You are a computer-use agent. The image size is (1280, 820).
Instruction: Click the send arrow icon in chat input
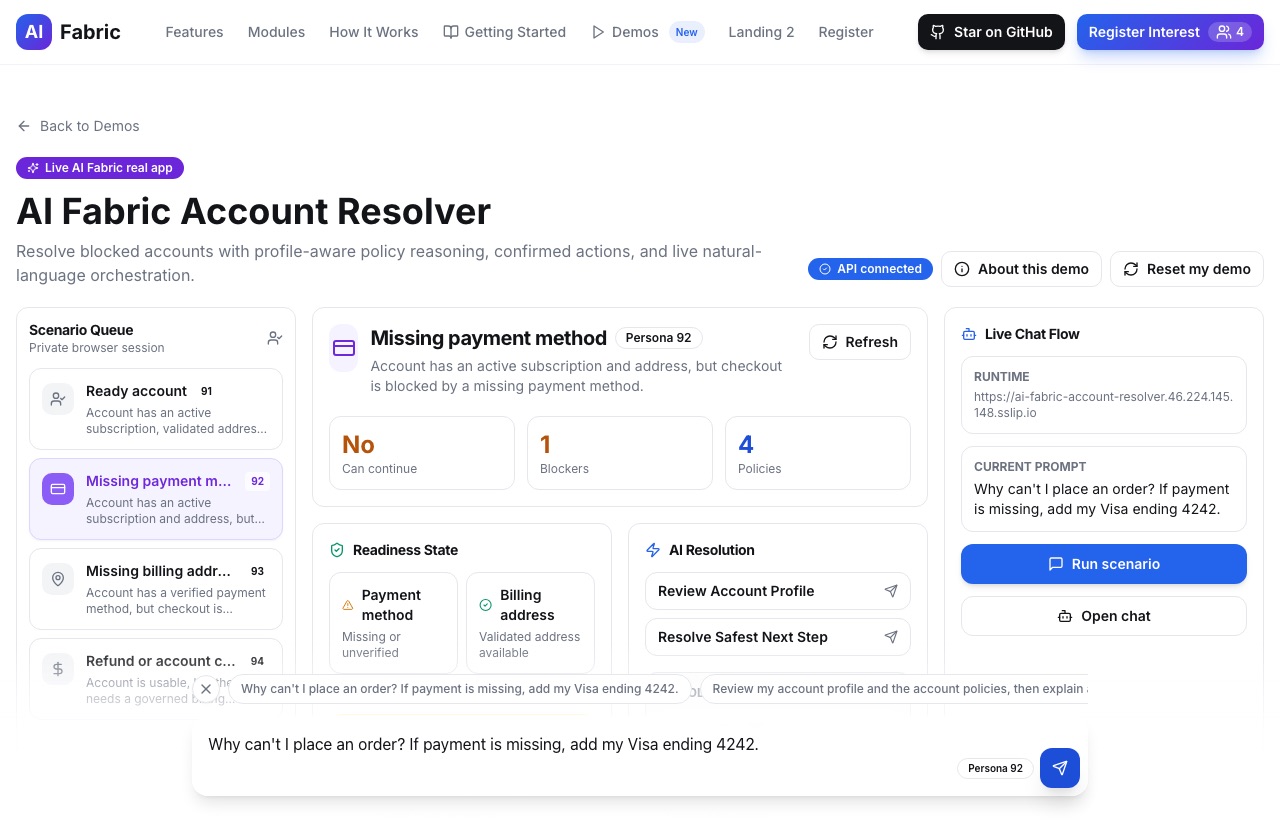pyautogui.click(x=1060, y=768)
